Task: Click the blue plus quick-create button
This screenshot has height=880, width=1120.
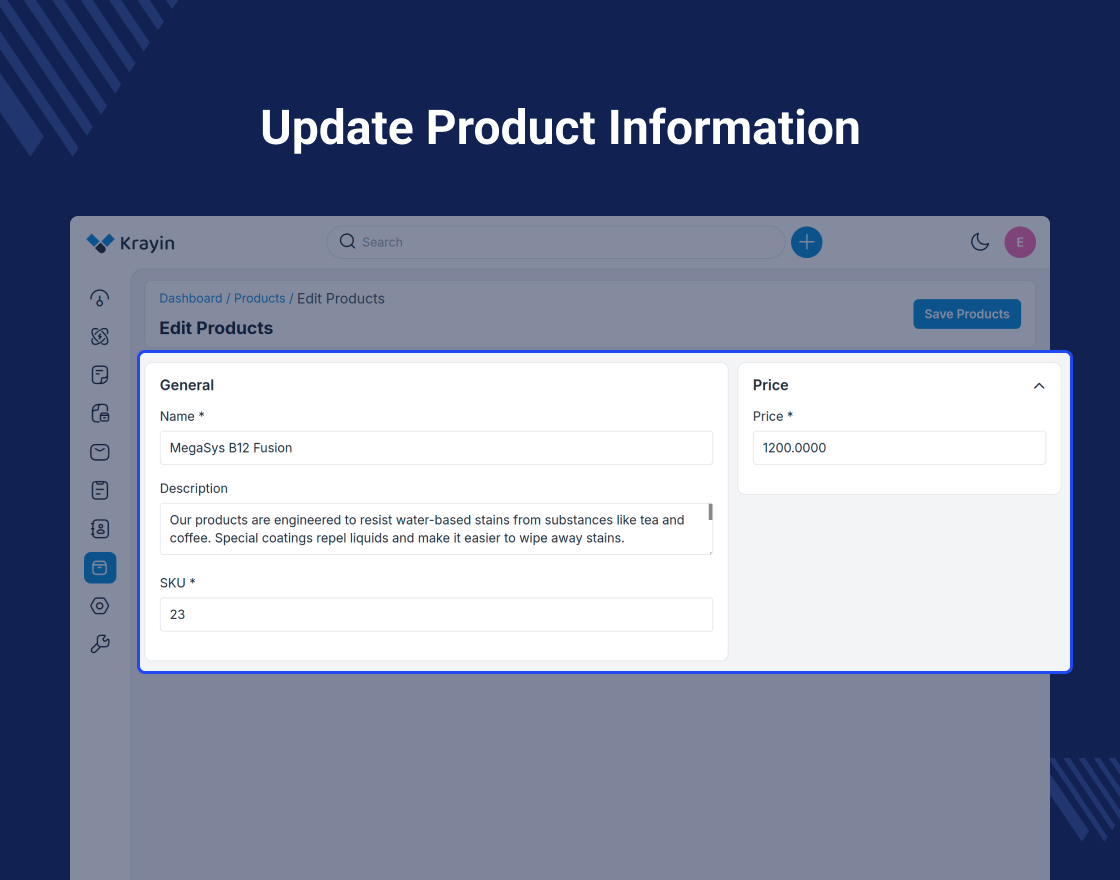Action: (806, 242)
